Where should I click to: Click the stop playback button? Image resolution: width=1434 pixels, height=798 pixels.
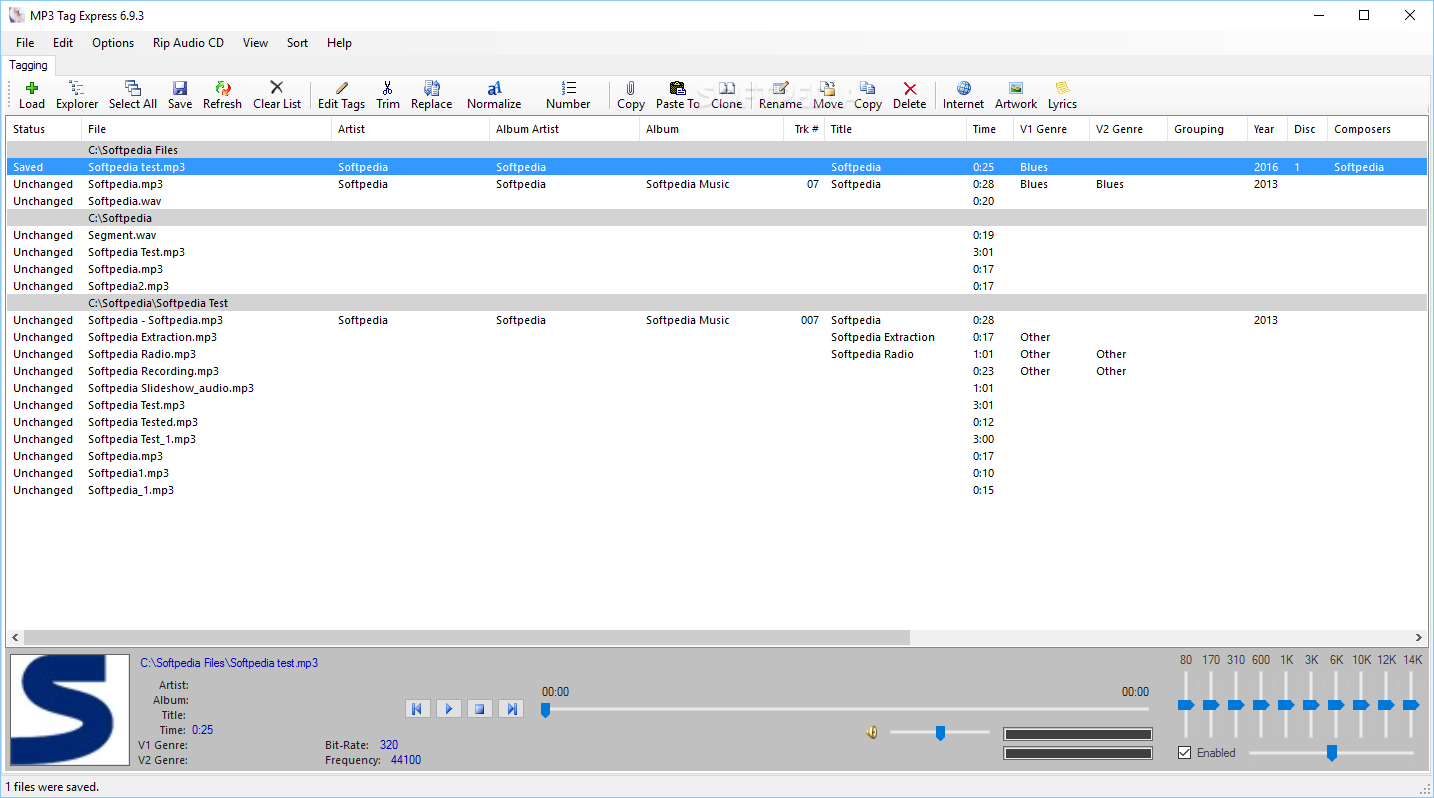point(480,709)
